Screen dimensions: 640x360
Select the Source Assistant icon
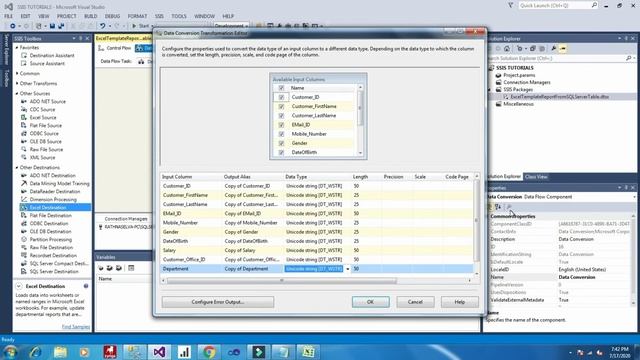24,64
